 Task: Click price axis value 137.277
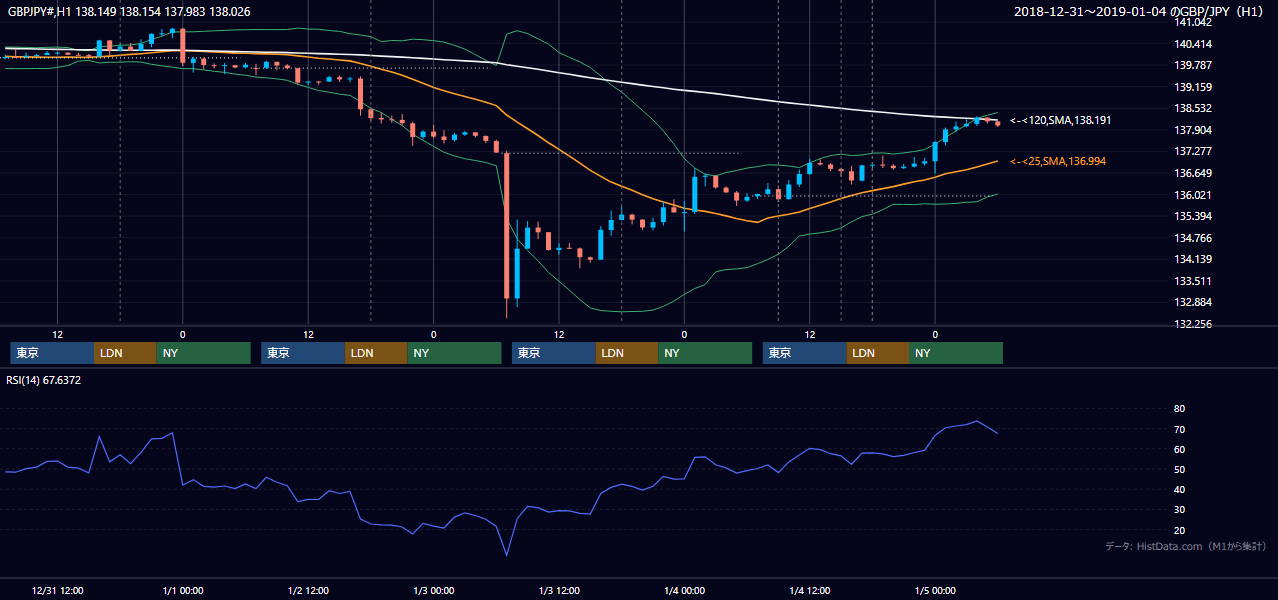click(x=1194, y=152)
